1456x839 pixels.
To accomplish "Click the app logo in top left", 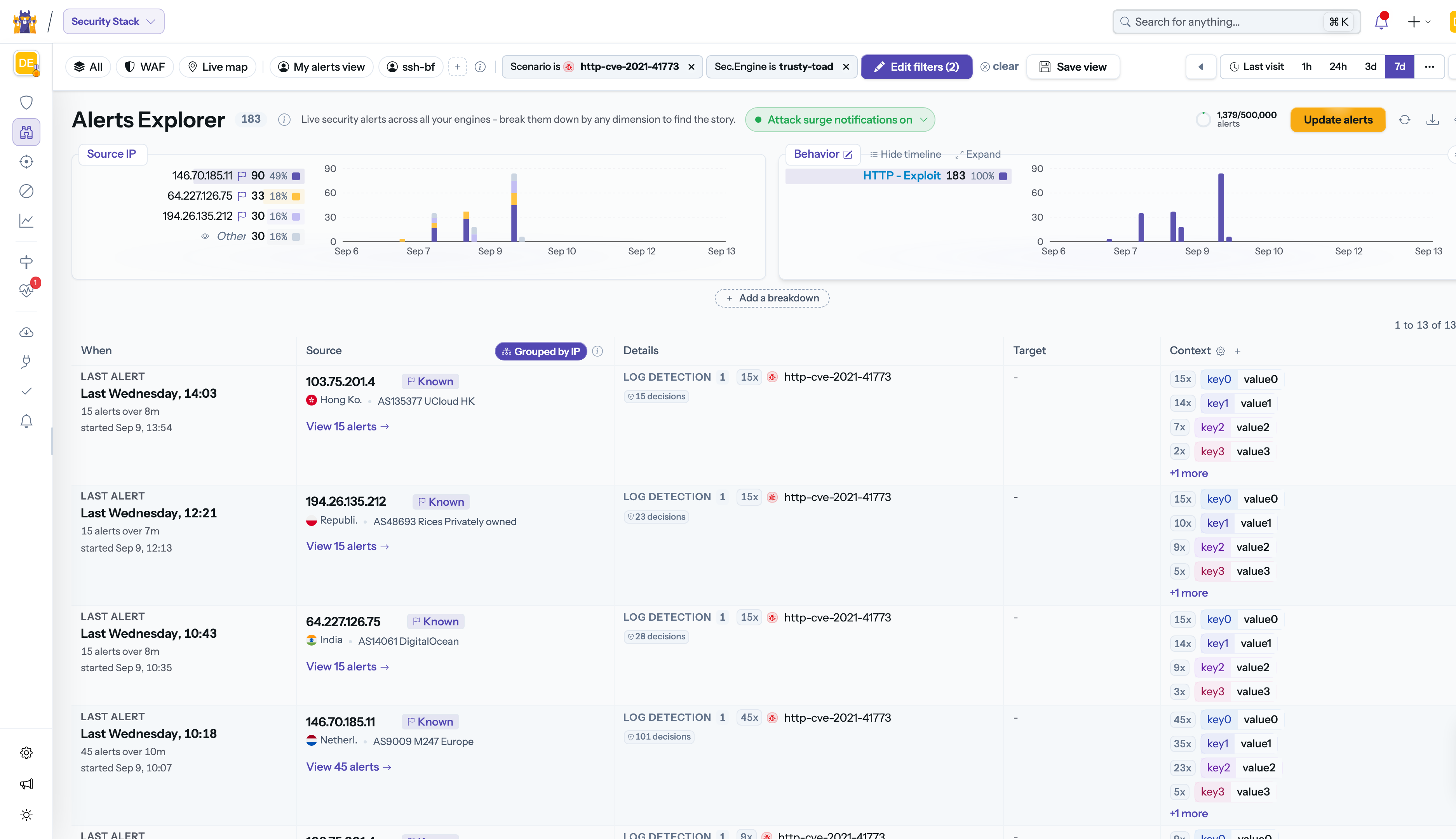I will point(25,21).
